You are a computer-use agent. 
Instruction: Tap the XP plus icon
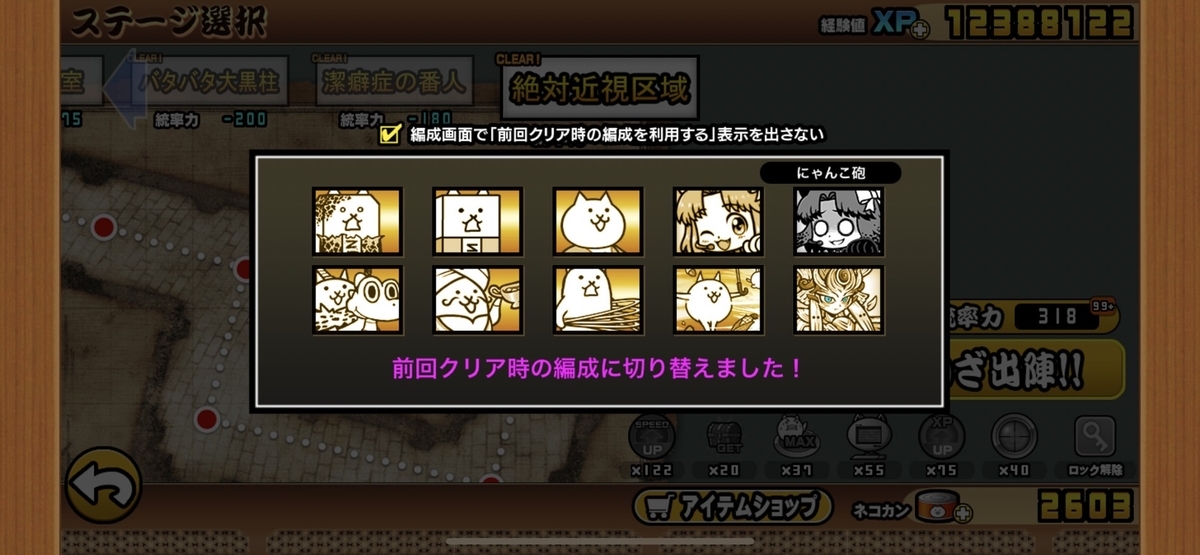(x=920, y=30)
